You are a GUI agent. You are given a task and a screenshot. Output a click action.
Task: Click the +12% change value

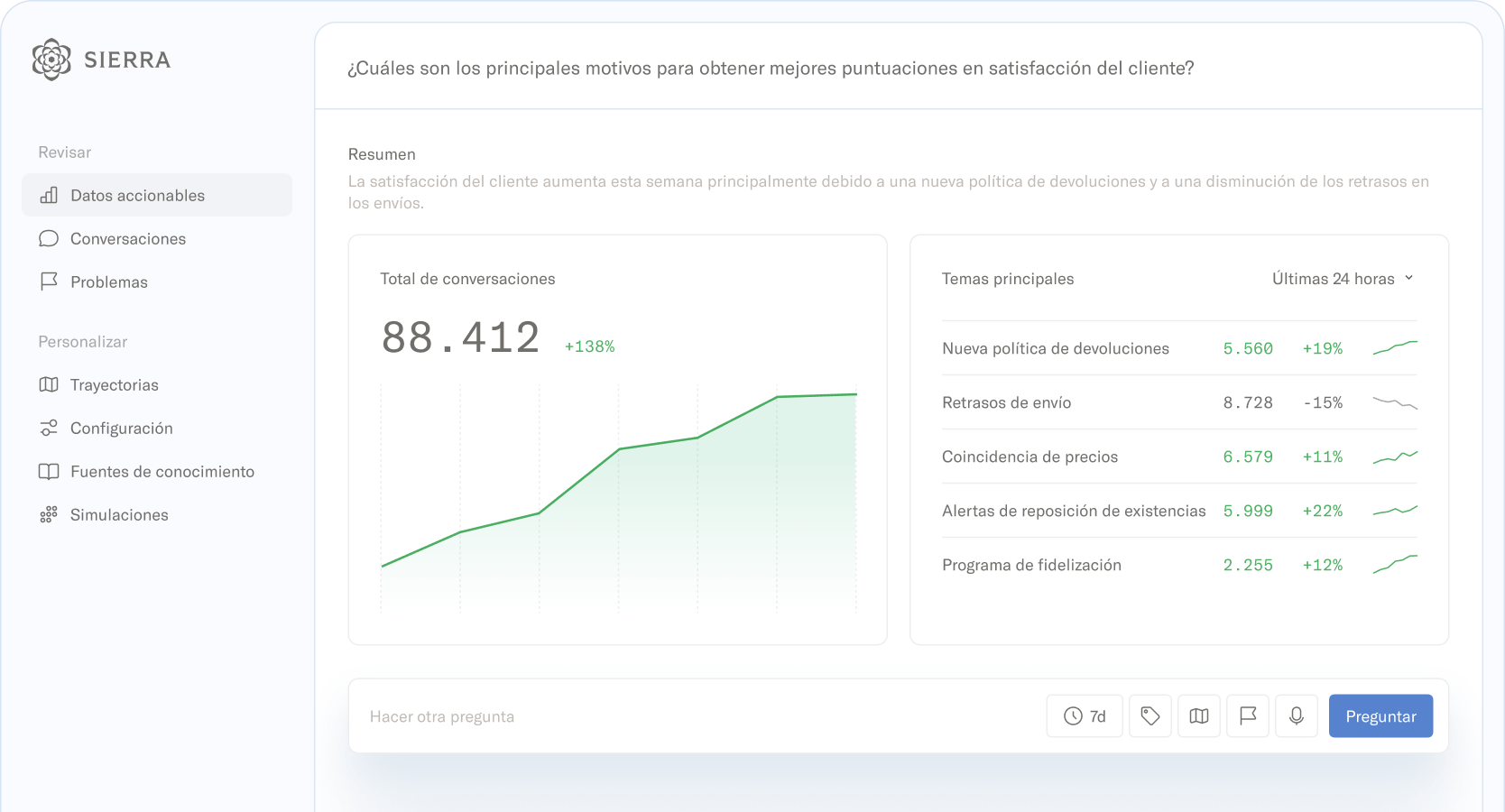tap(1323, 565)
